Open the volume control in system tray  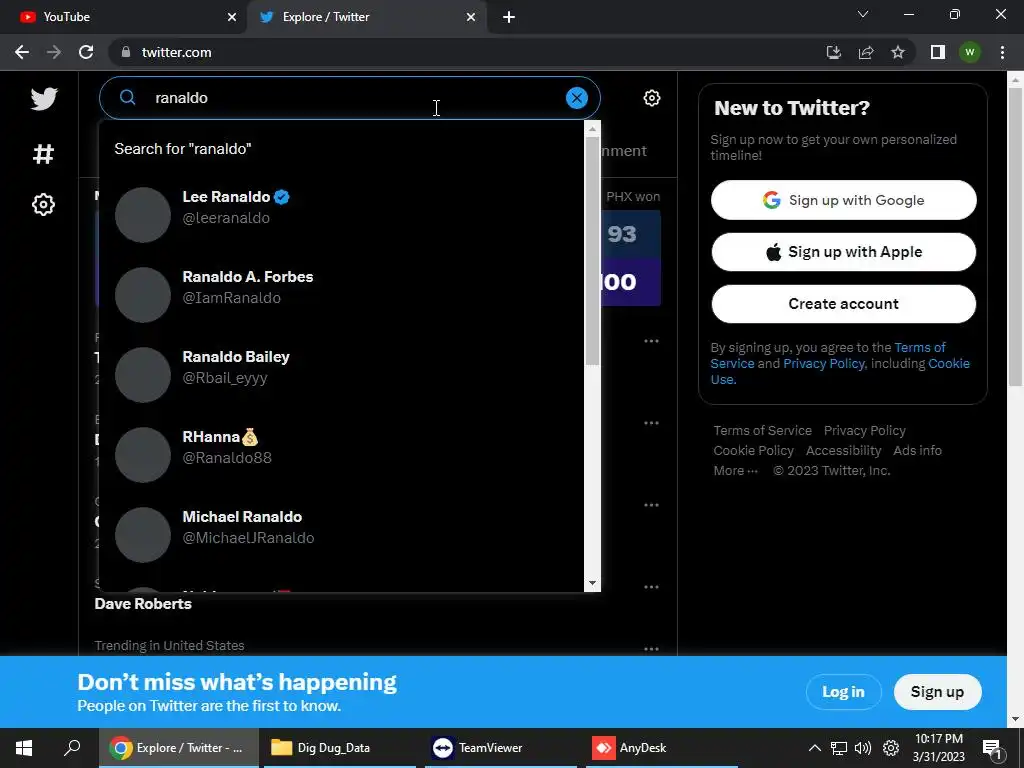pos(863,748)
